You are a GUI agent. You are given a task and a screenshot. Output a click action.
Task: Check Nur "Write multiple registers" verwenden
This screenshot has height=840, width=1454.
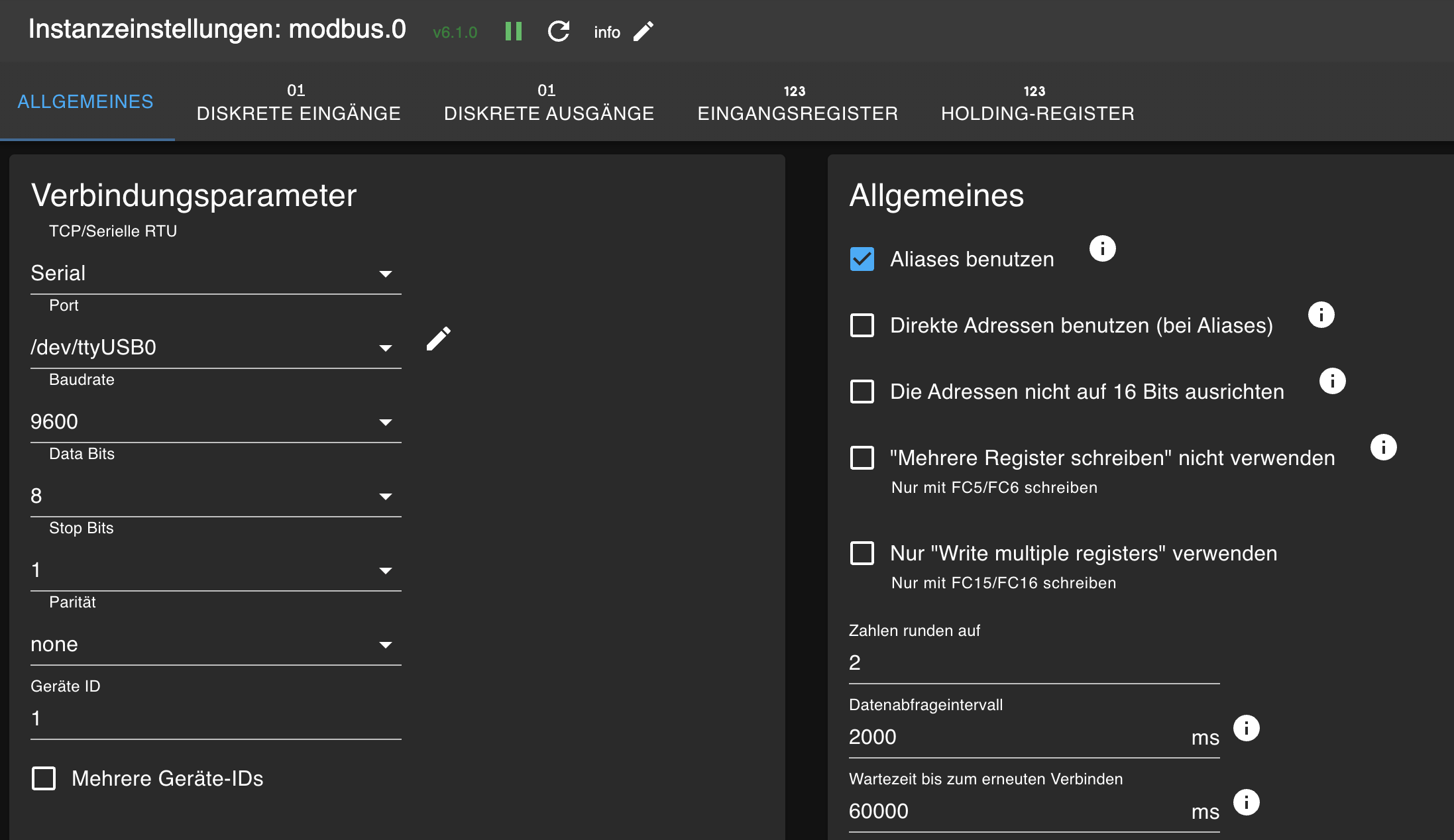click(x=862, y=553)
